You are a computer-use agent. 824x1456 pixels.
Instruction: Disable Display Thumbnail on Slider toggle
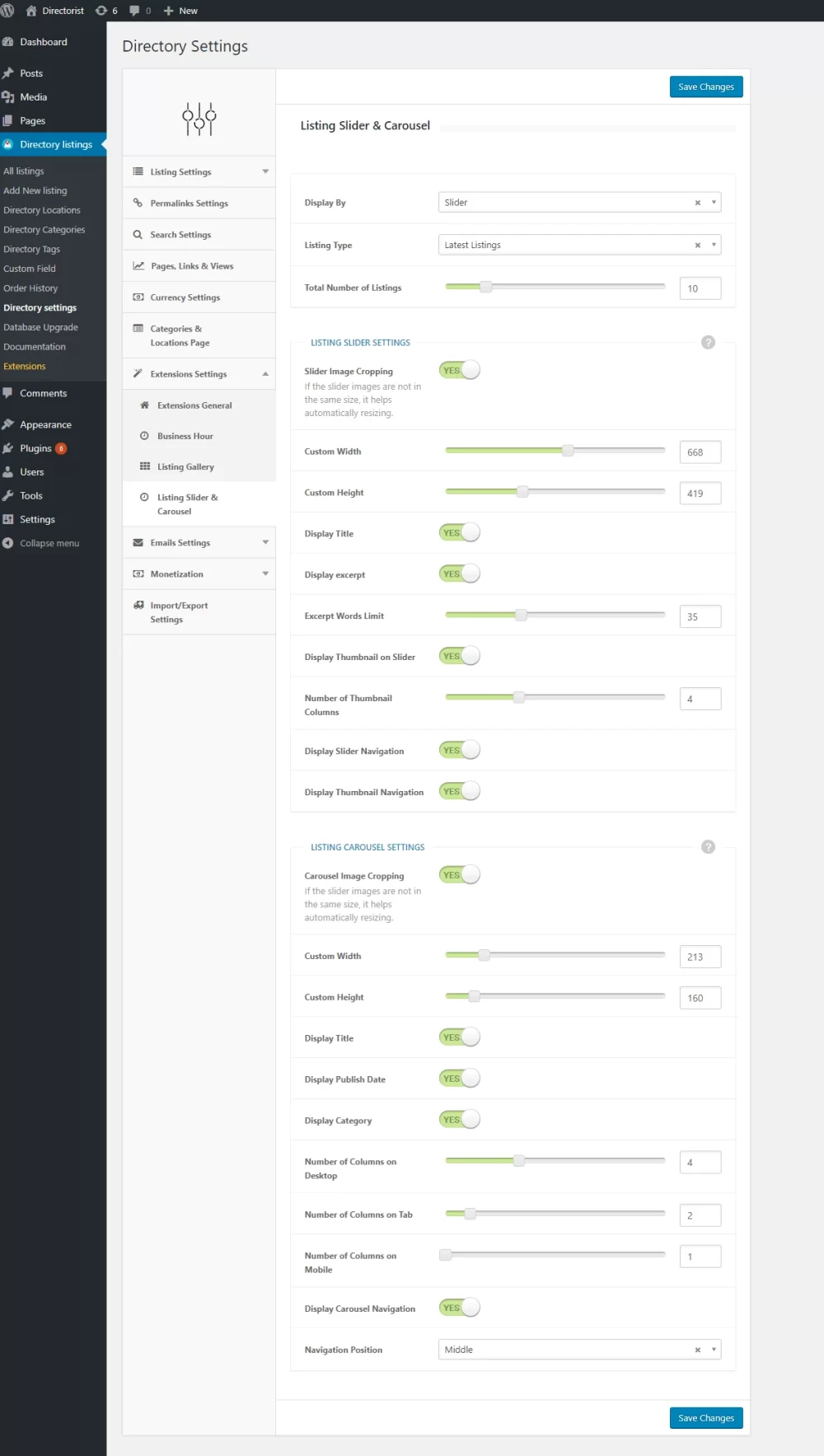coord(459,657)
